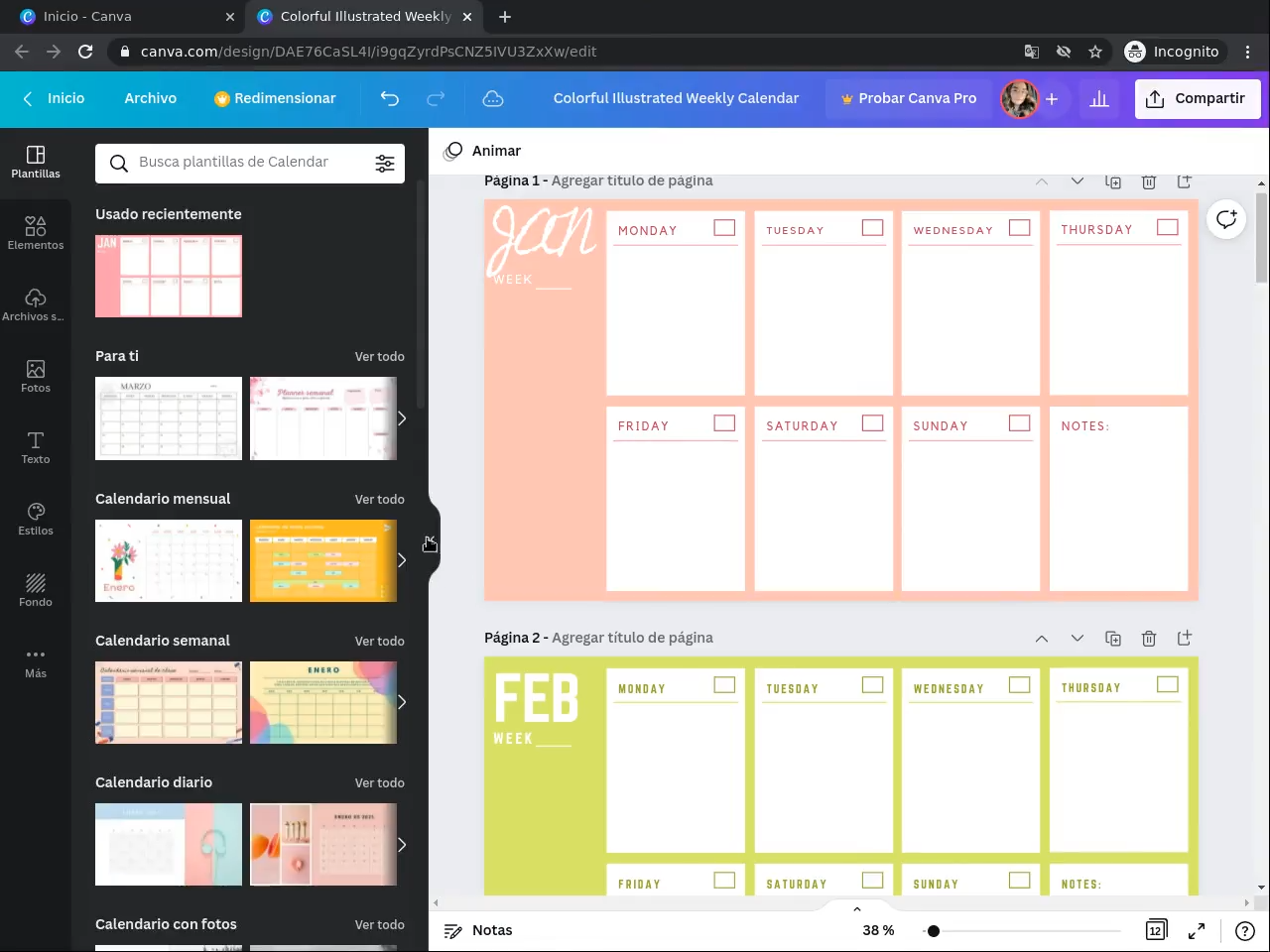Select the Colorful Illustrated Weekly browser tab

365,17
